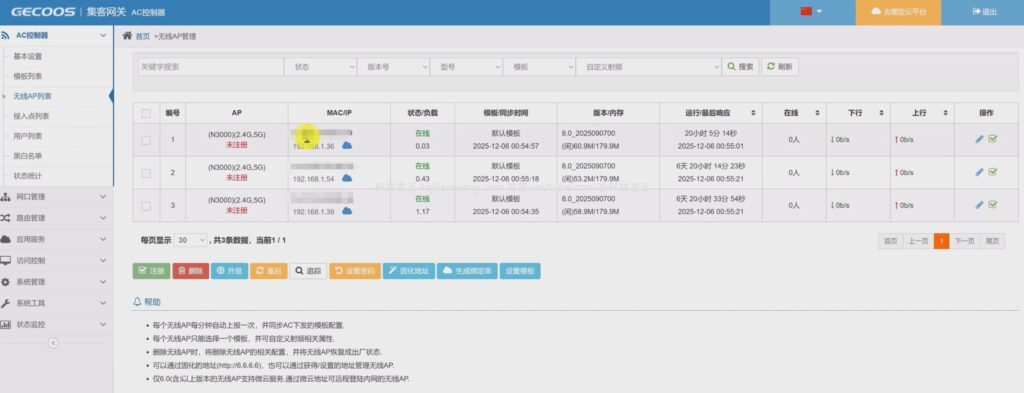This screenshot has width=1024, height=393.
Task: Click the green 注册 button
Action: pos(151,271)
